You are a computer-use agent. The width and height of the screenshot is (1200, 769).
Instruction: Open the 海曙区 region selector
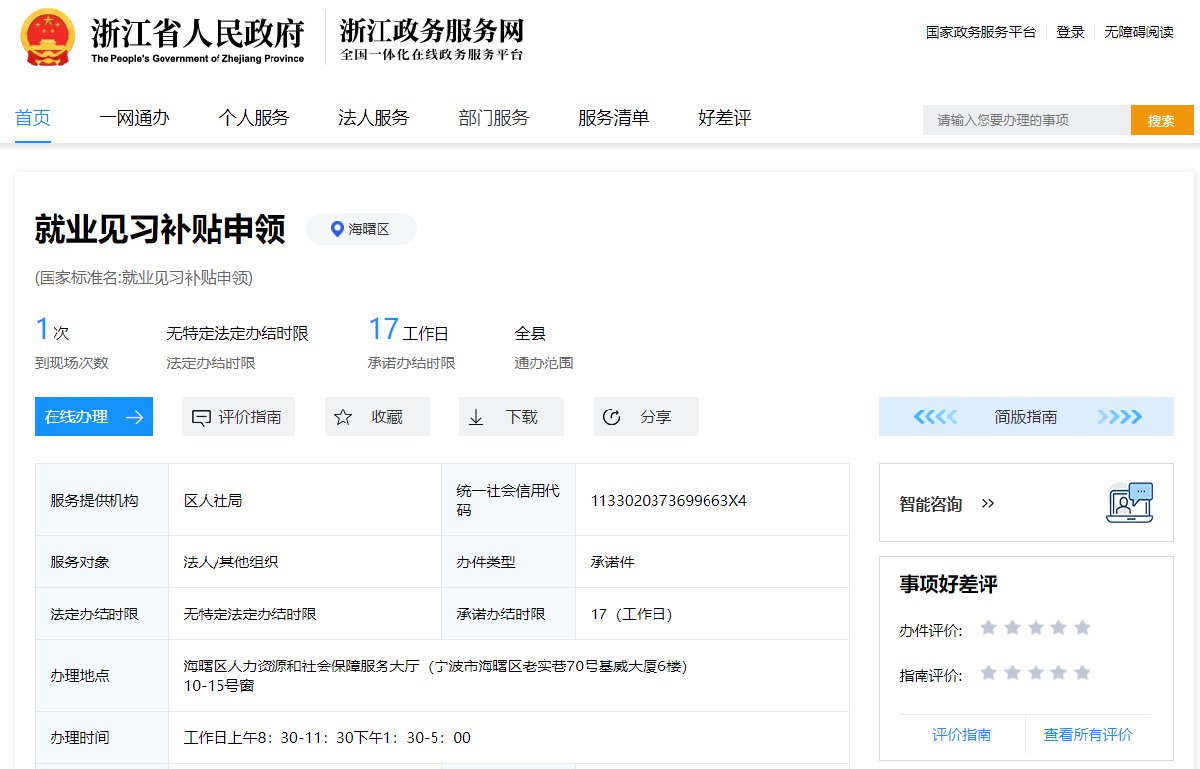[x=361, y=229]
